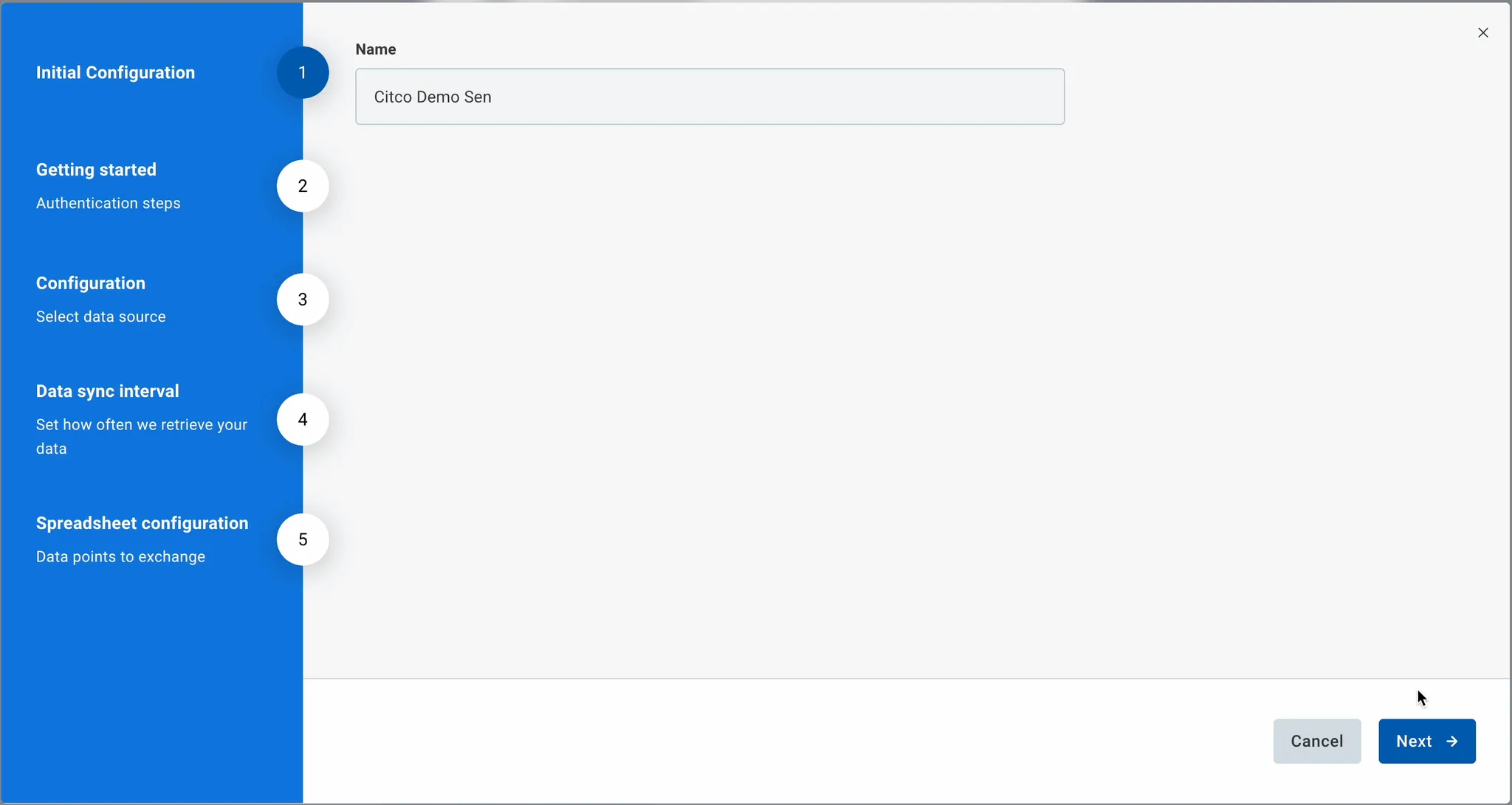This screenshot has width=1512, height=805.
Task: Click Data points to exchange subtitle
Action: [x=121, y=556]
